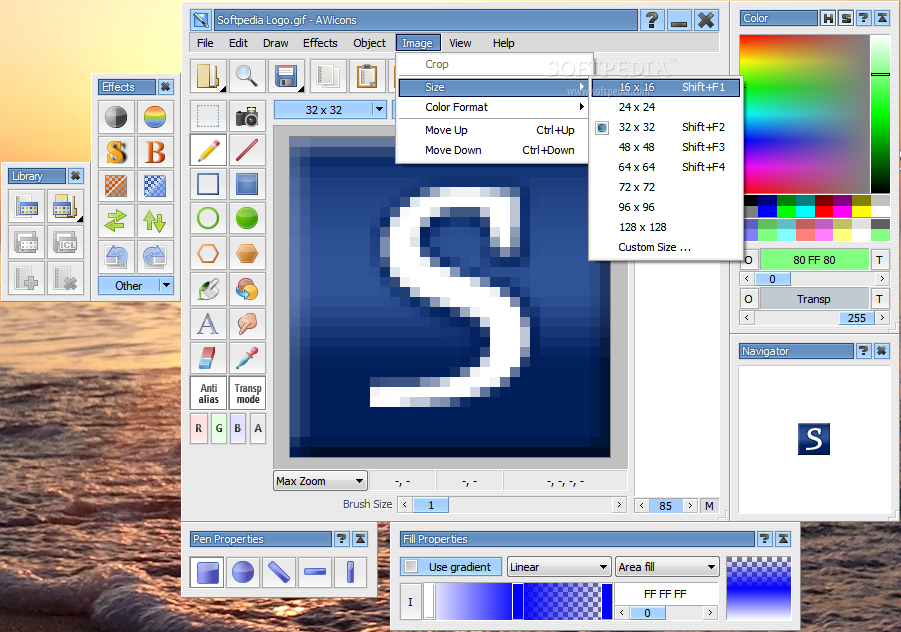Open new file toolbar icon

pyautogui.click(x=208, y=76)
